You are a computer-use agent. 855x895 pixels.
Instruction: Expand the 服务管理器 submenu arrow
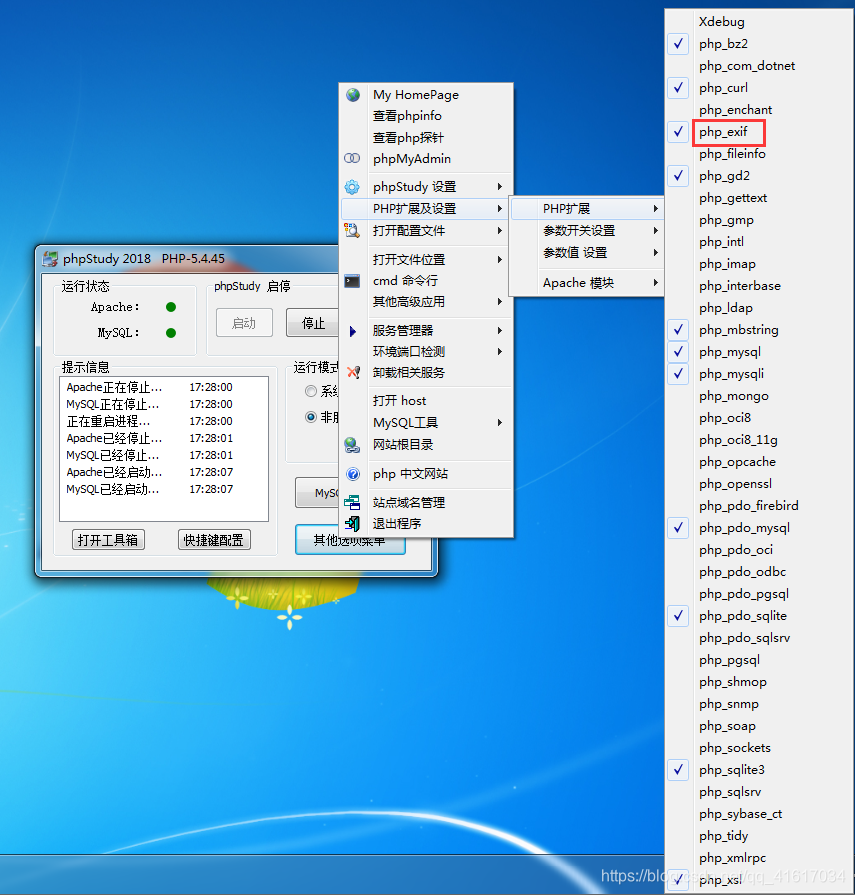coord(499,330)
